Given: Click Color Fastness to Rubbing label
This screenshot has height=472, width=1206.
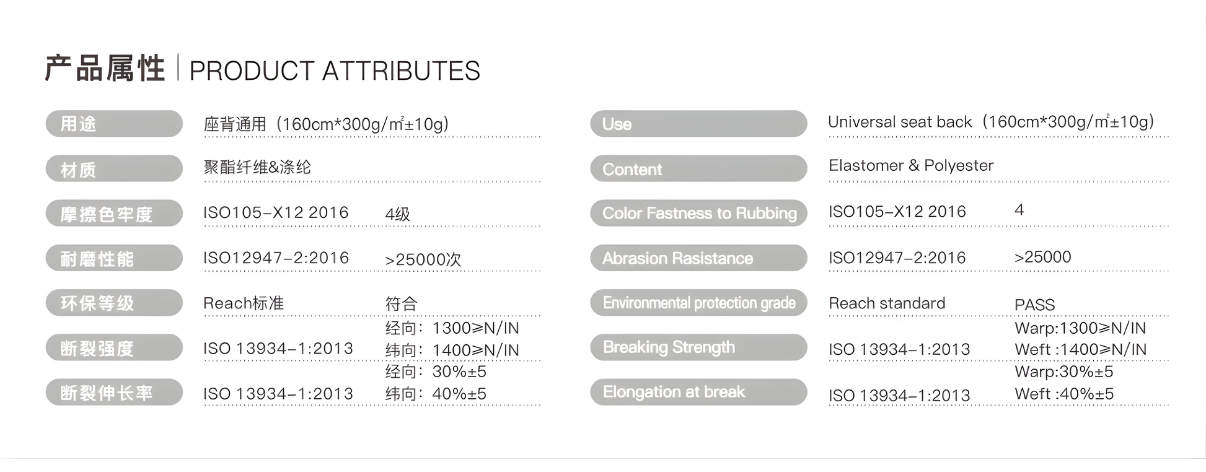Looking at the screenshot, I should [x=698, y=213].
